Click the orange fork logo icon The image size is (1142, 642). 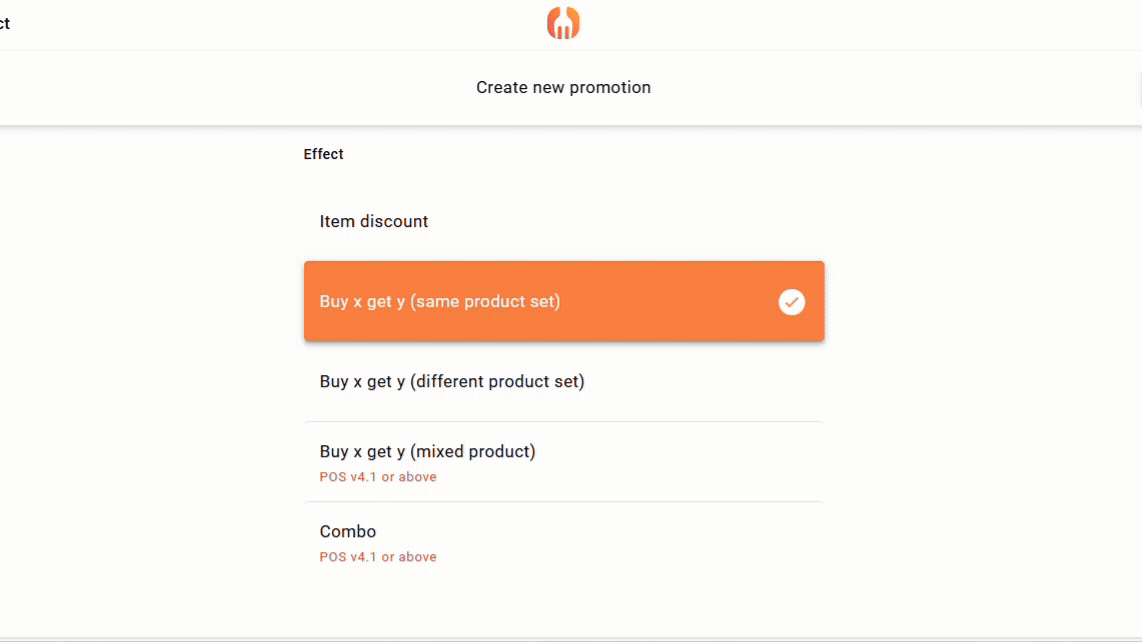(563, 23)
